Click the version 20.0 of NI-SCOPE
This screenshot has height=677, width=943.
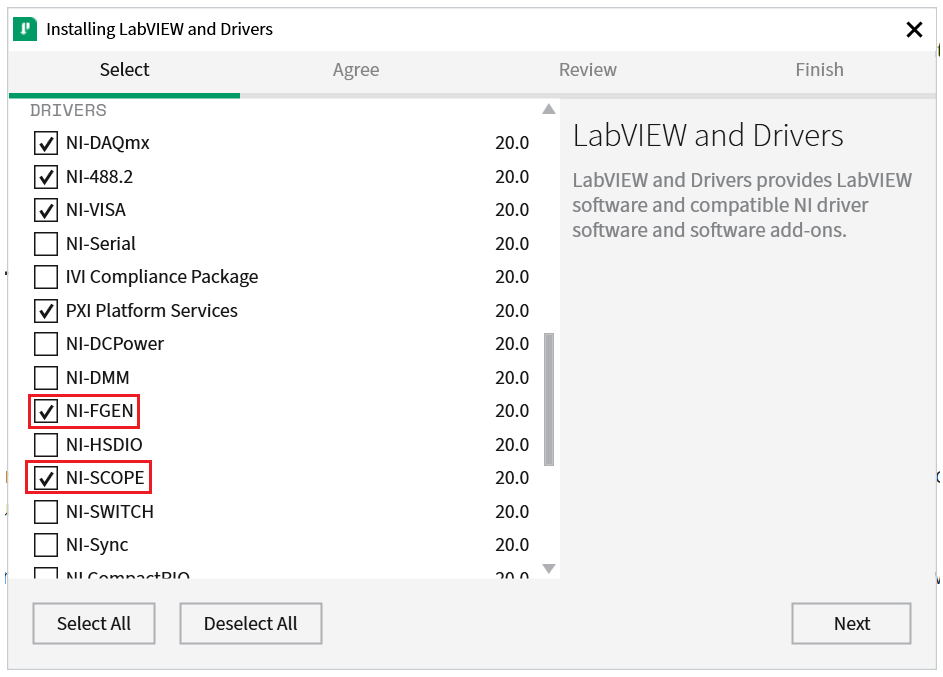tap(512, 478)
